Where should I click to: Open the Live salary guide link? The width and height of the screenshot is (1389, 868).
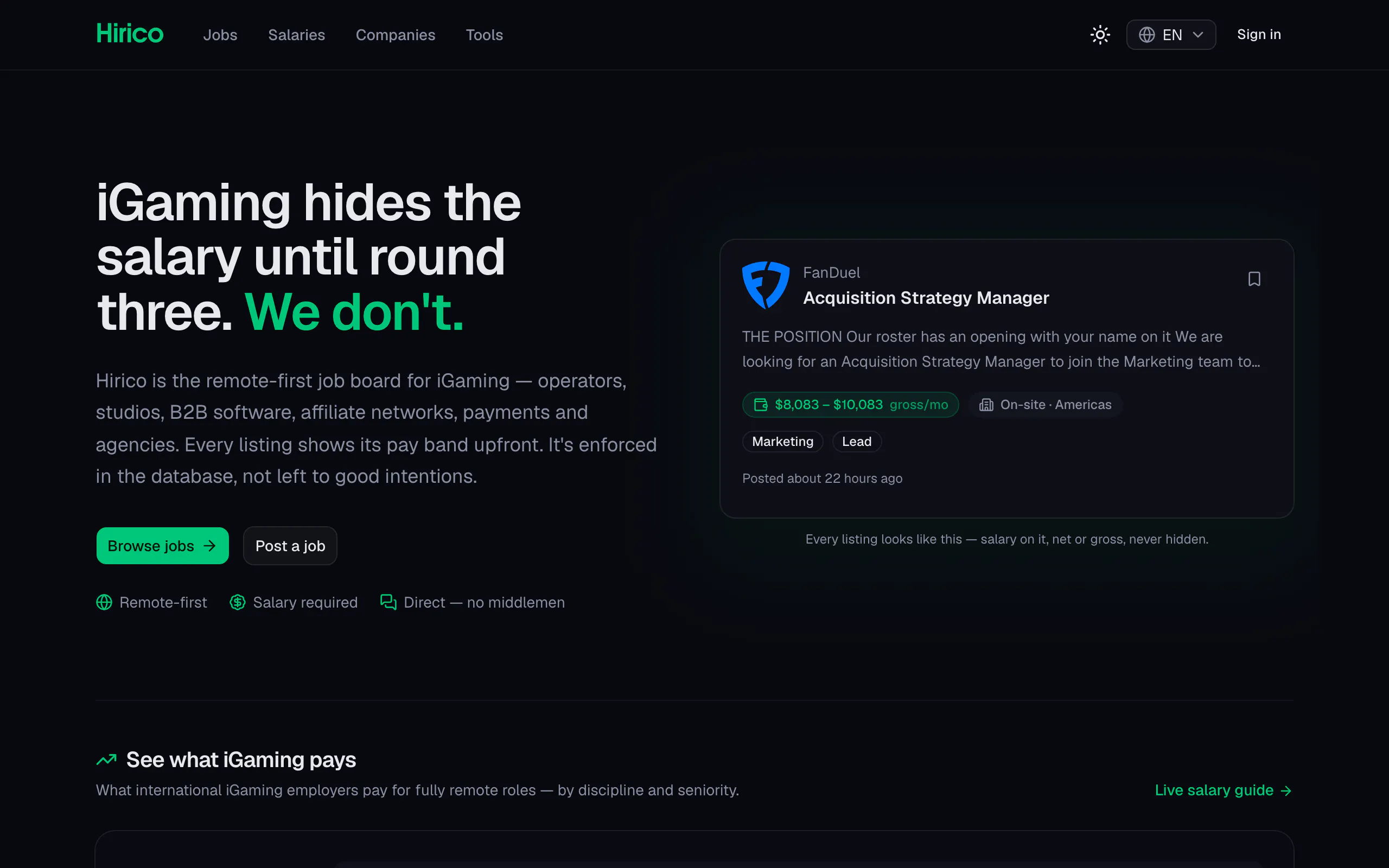coord(1223,790)
